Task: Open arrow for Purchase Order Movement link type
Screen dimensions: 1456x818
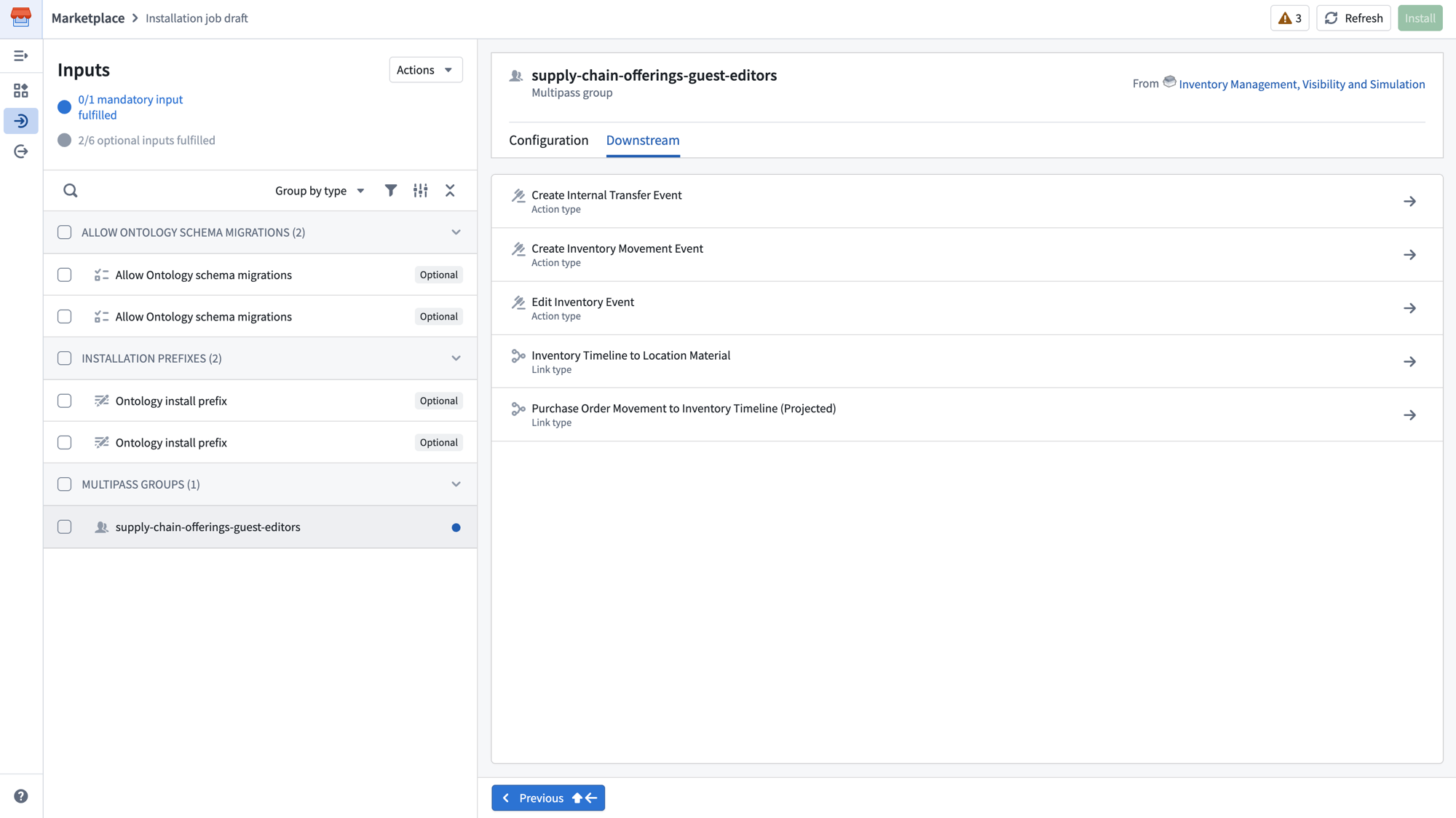Action: pos(1410,415)
